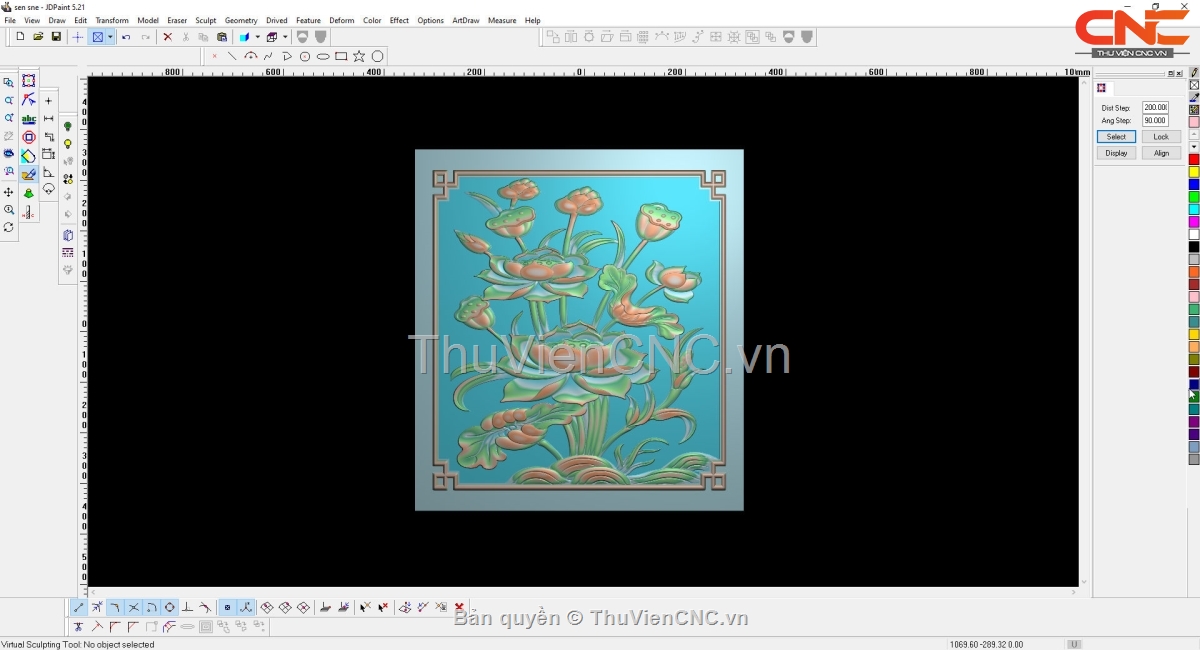Click the yellow light bulb icon
Screen dimensions: 1200x650
coord(68,144)
